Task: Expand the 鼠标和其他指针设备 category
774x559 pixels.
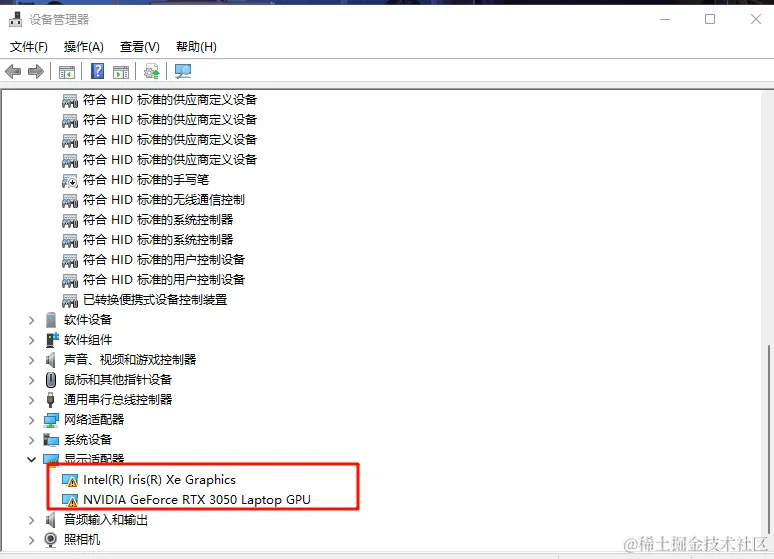Action: click(32, 380)
